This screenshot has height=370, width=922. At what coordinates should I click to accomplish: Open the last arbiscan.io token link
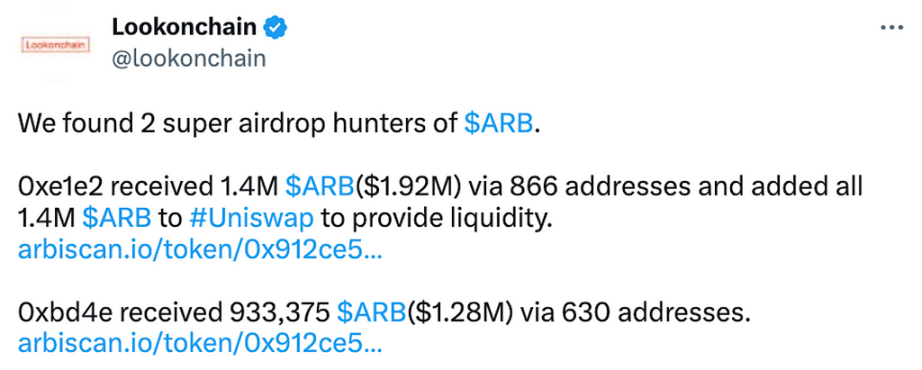[200, 344]
